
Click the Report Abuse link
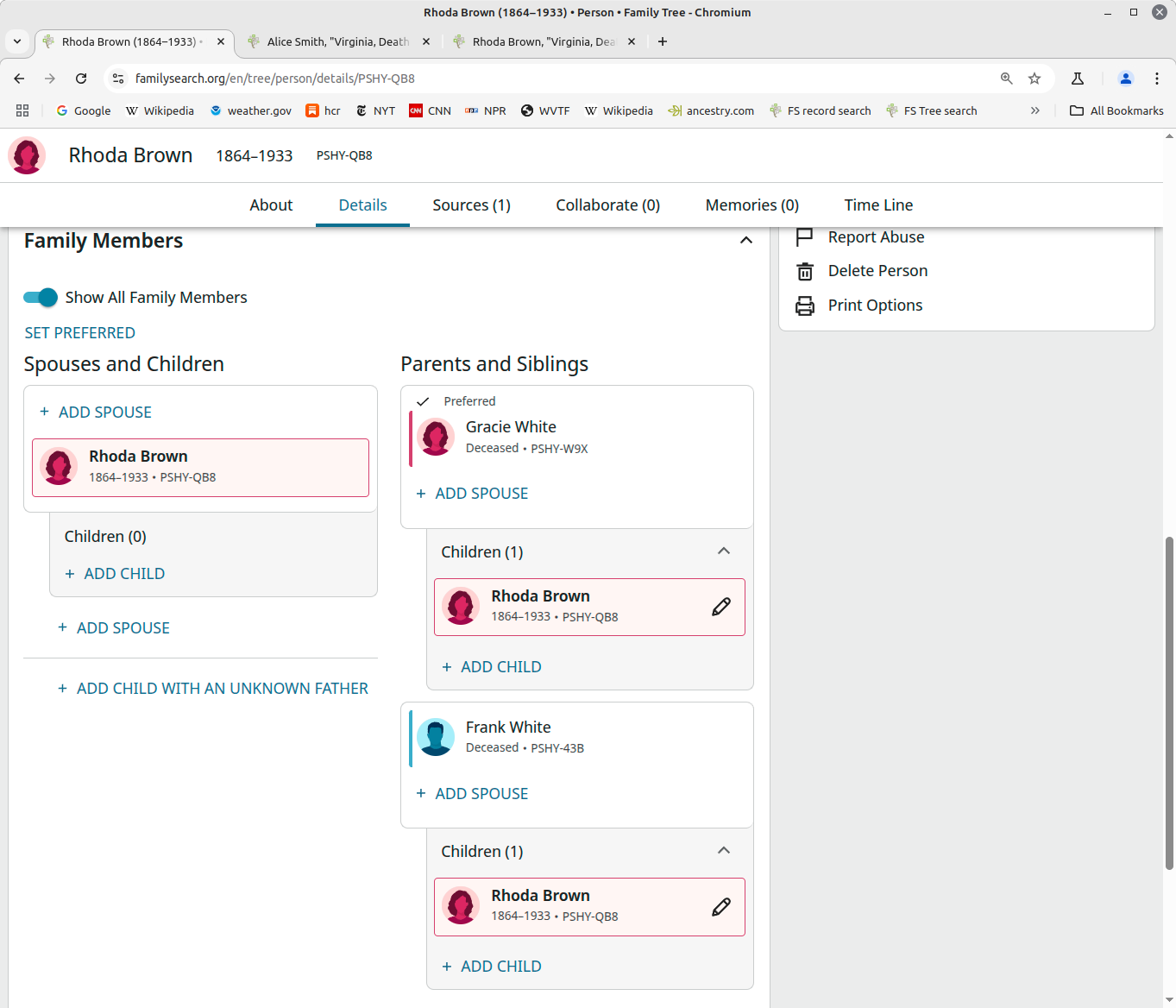[x=876, y=237]
